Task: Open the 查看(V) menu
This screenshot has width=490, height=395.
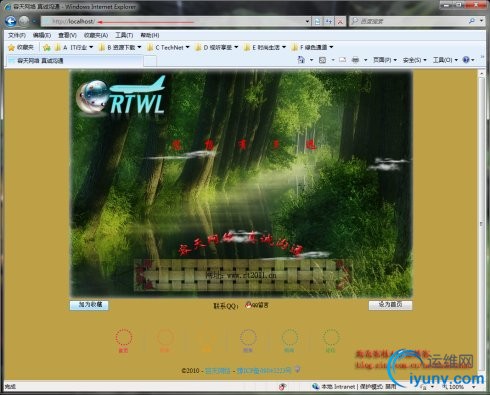Action: click(67, 35)
